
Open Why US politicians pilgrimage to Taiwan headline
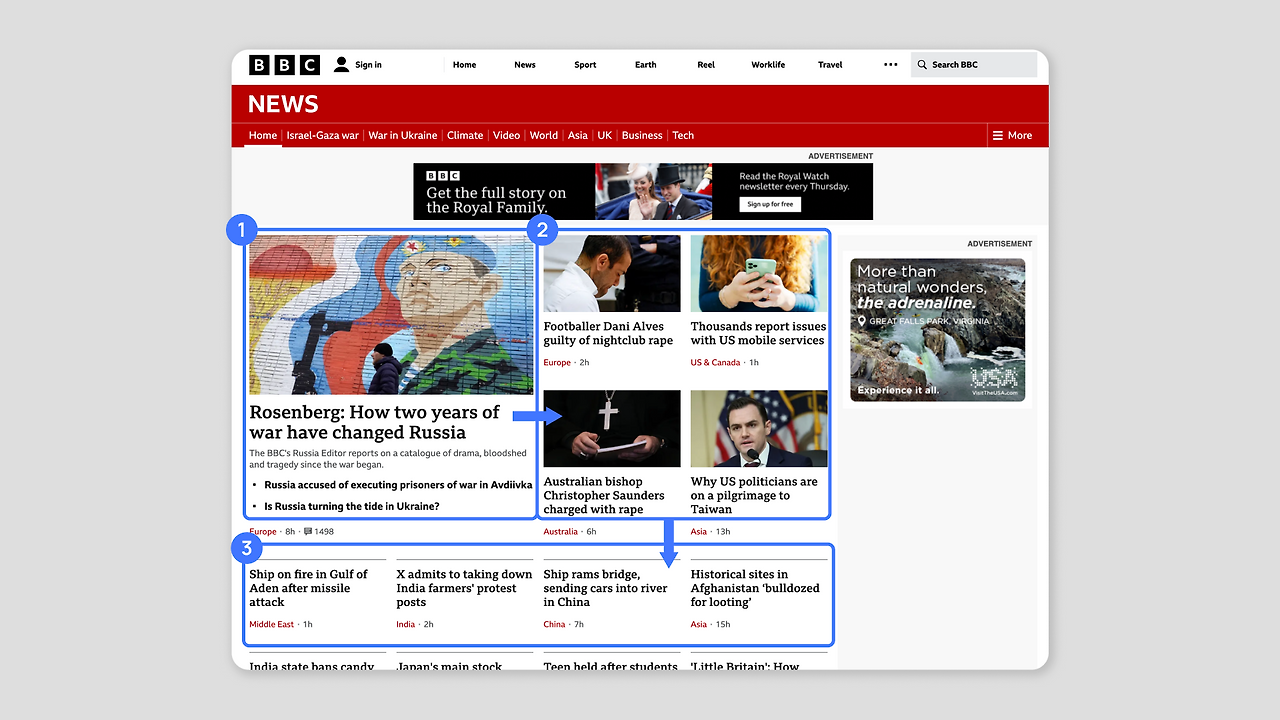(754, 495)
